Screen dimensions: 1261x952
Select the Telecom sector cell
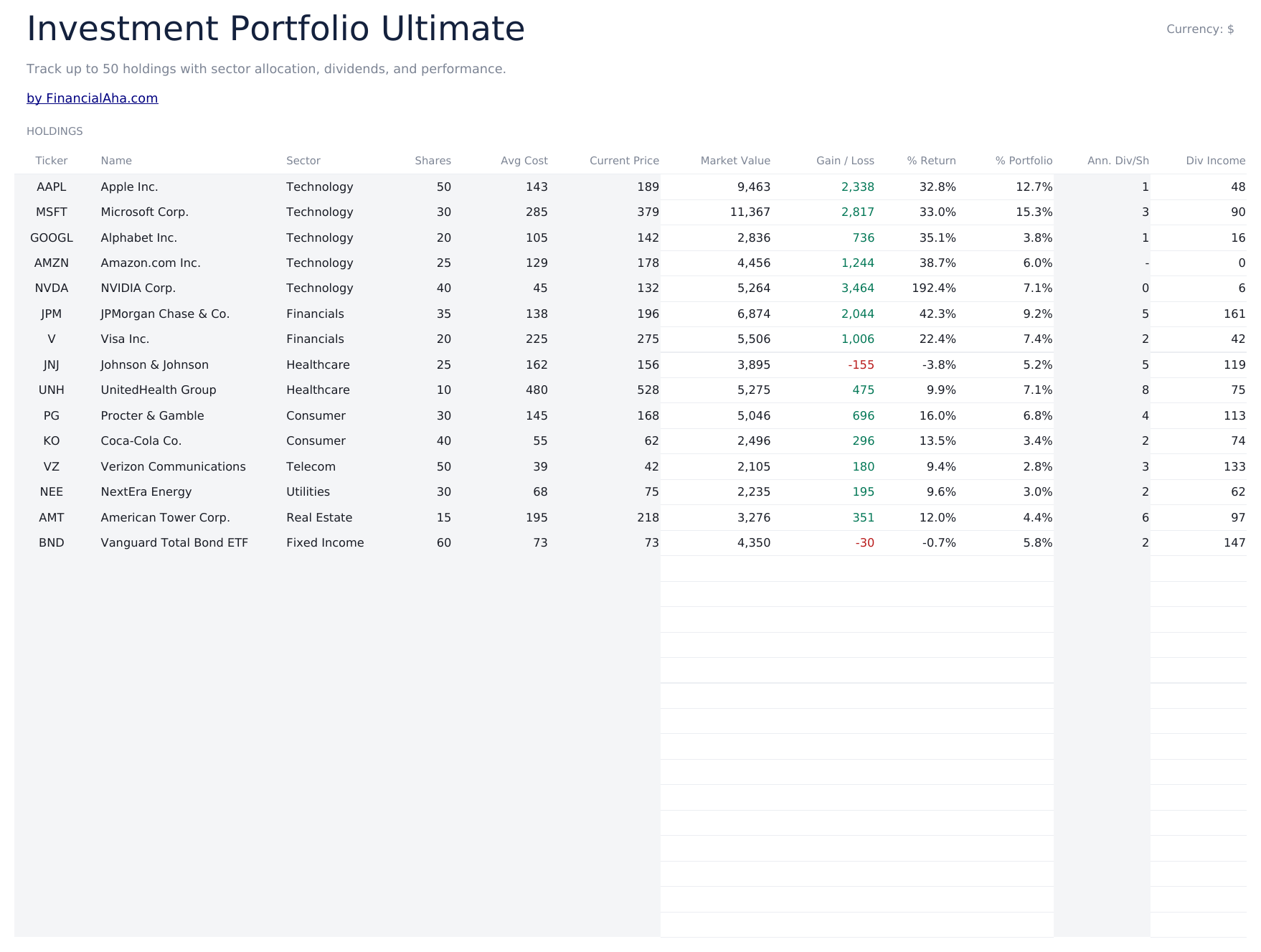(x=311, y=467)
